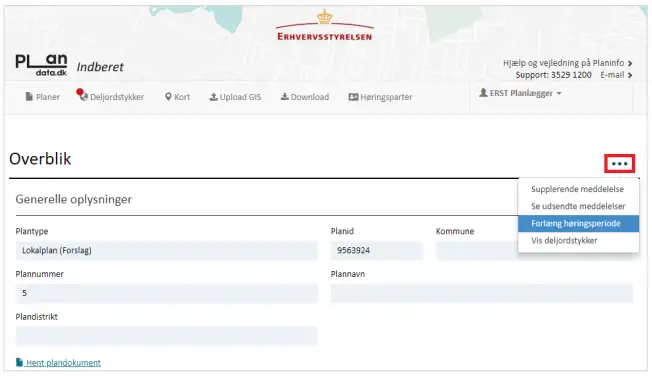Click the Planer document icon
This screenshot has height=376, width=652.
click(29, 96)
